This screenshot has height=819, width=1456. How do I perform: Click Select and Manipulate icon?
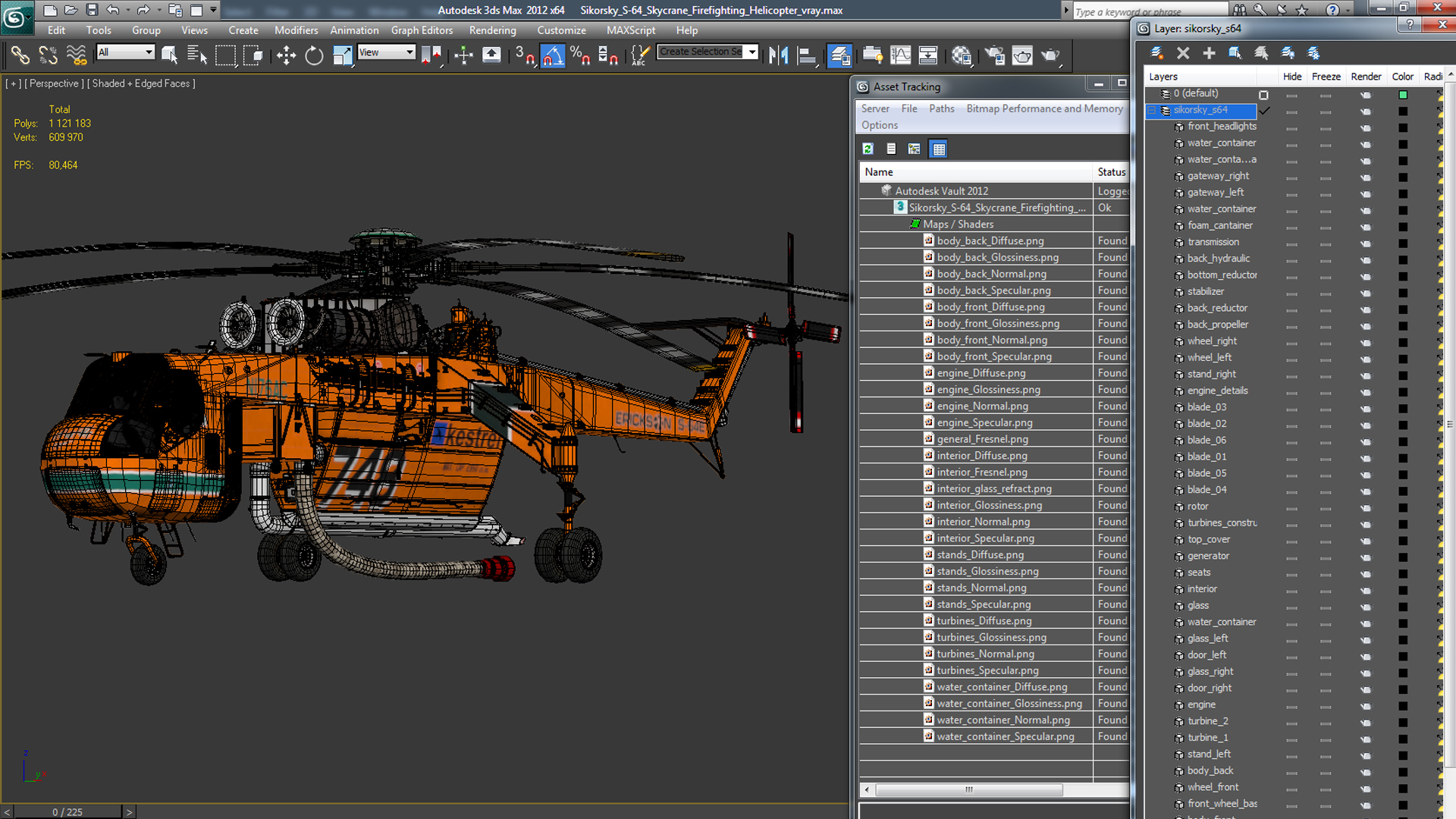click(x=463, y=55)
